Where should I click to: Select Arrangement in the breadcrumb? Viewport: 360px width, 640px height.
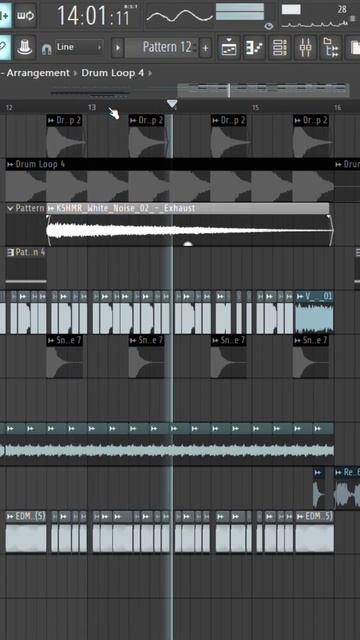pos(38,73)
